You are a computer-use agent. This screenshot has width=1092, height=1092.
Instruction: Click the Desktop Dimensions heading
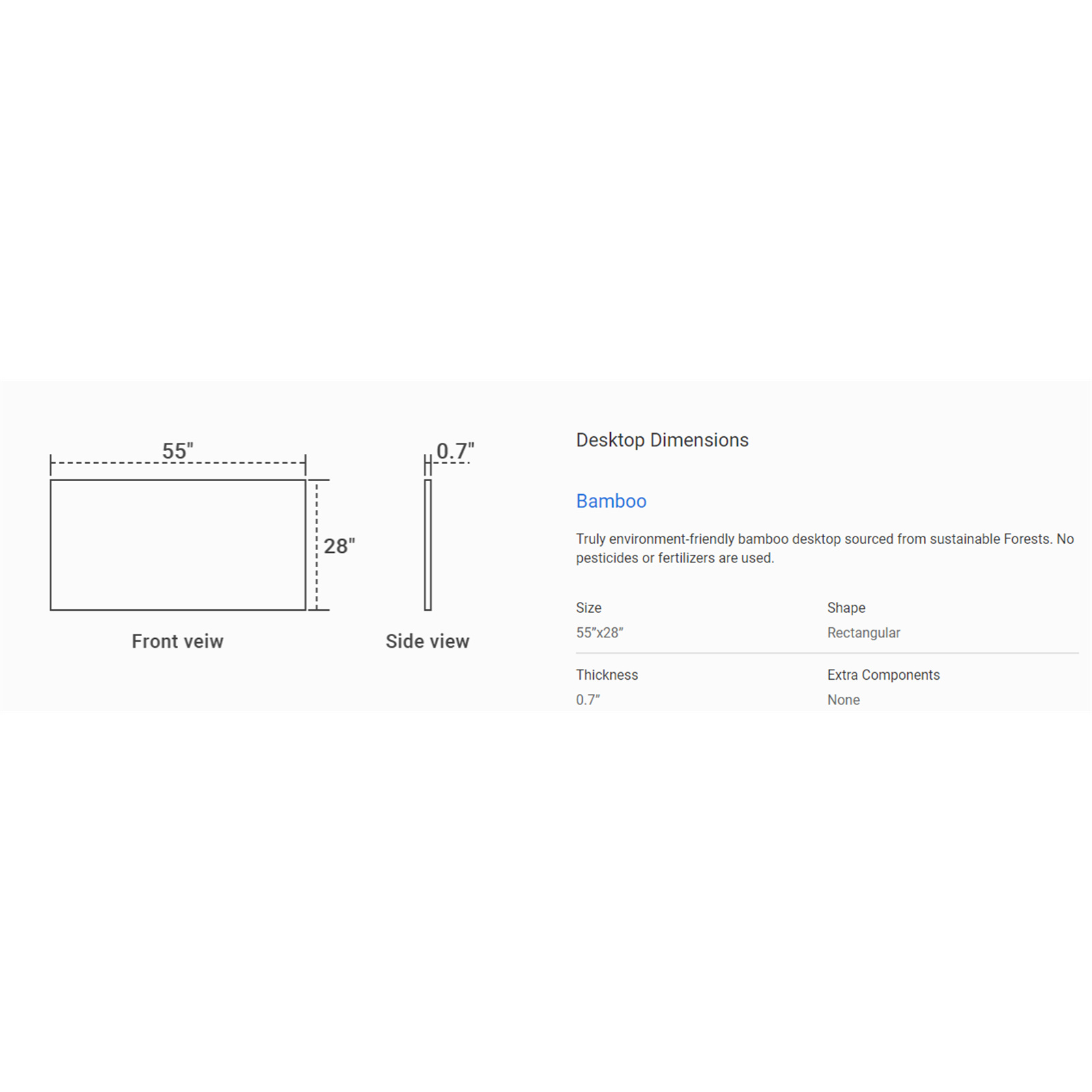662,440
